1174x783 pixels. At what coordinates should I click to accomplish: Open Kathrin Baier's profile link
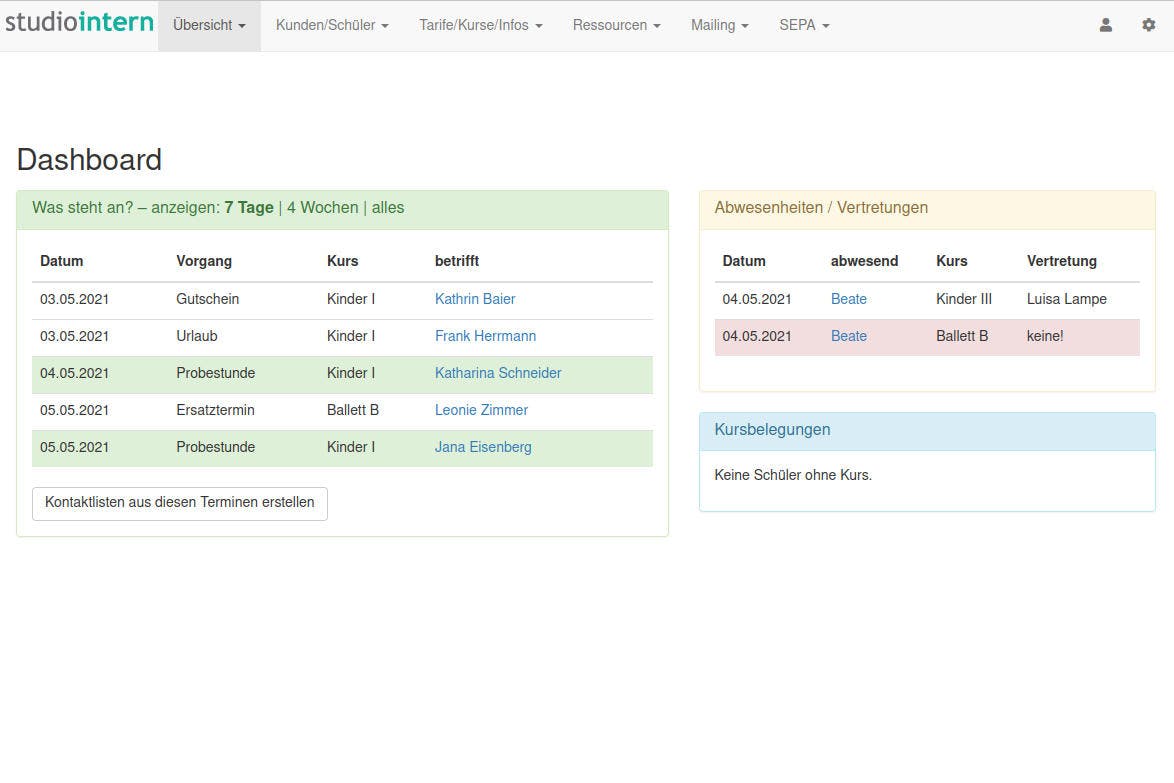coord(475,299)
